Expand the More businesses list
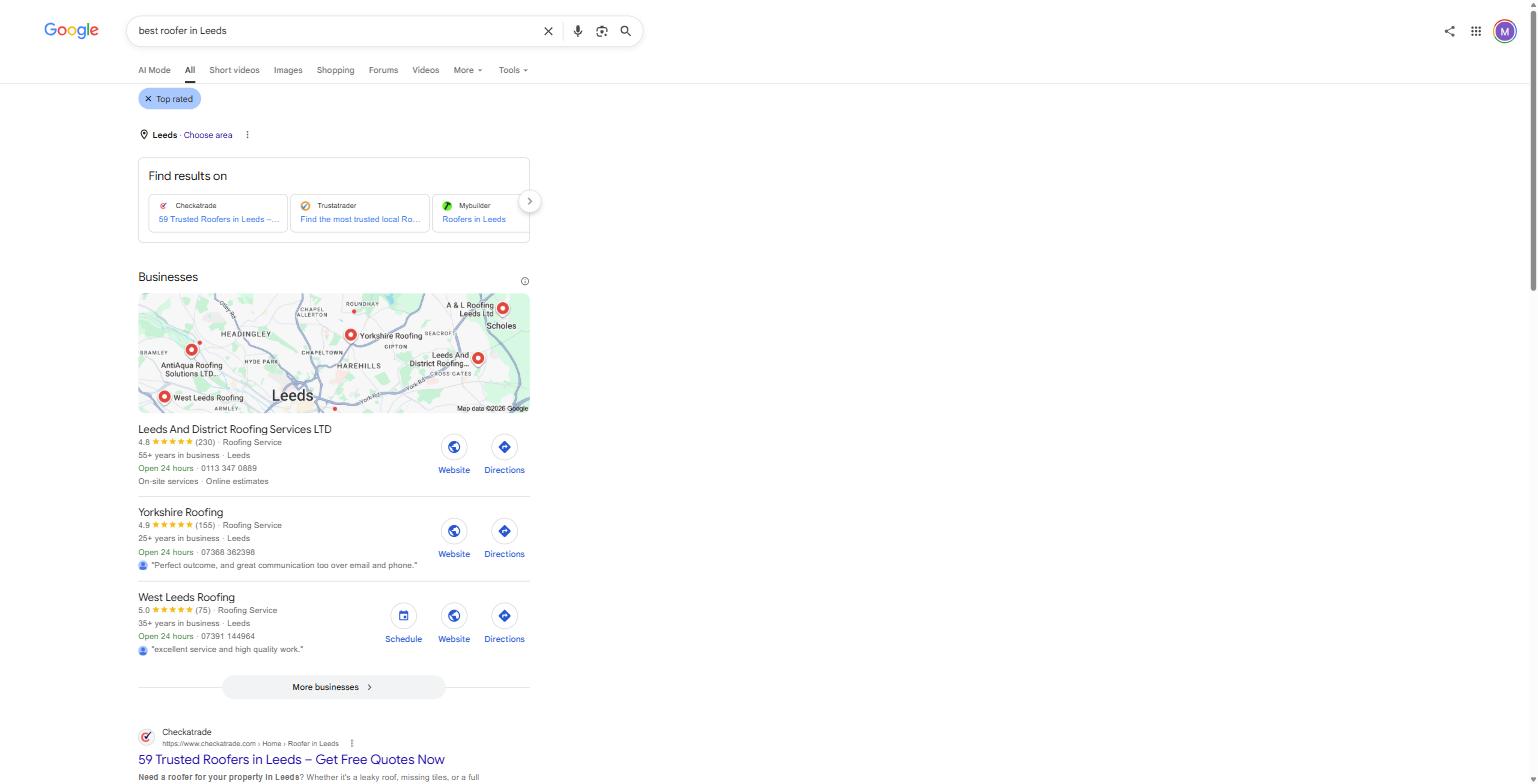The image size is (1538, 784). pos(333,687)
